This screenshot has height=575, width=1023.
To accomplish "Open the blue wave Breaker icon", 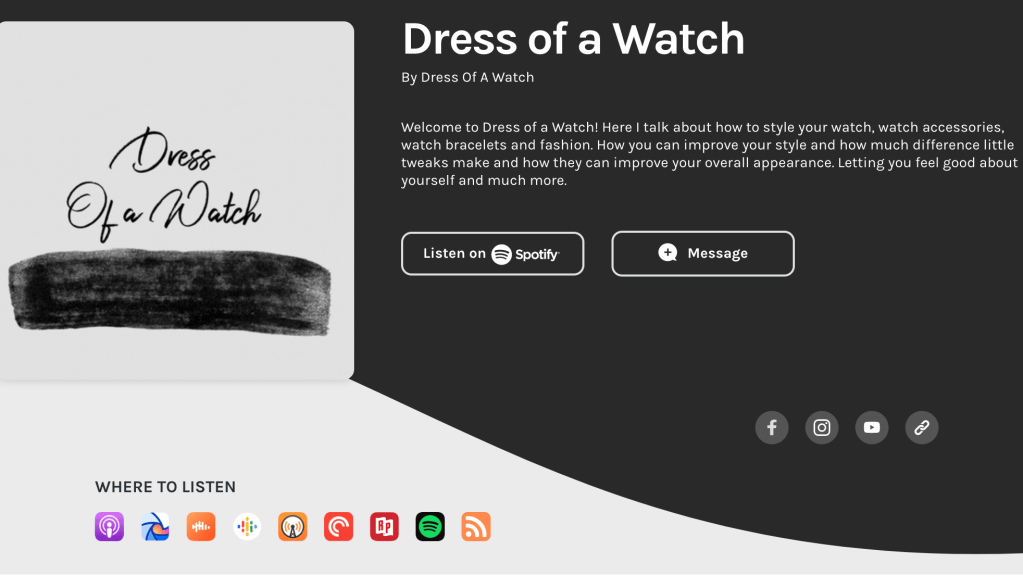I will tap(155, 527).
